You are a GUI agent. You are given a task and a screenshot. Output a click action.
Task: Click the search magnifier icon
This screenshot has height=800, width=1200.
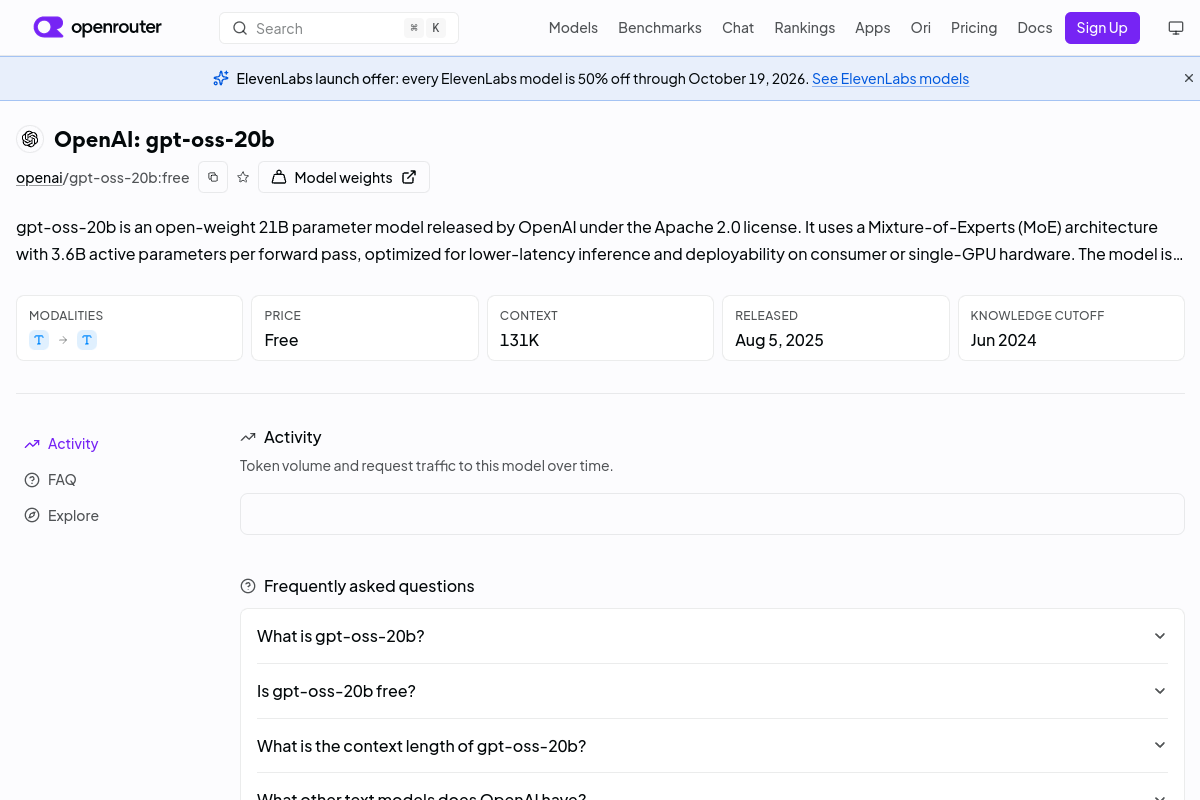240,28
